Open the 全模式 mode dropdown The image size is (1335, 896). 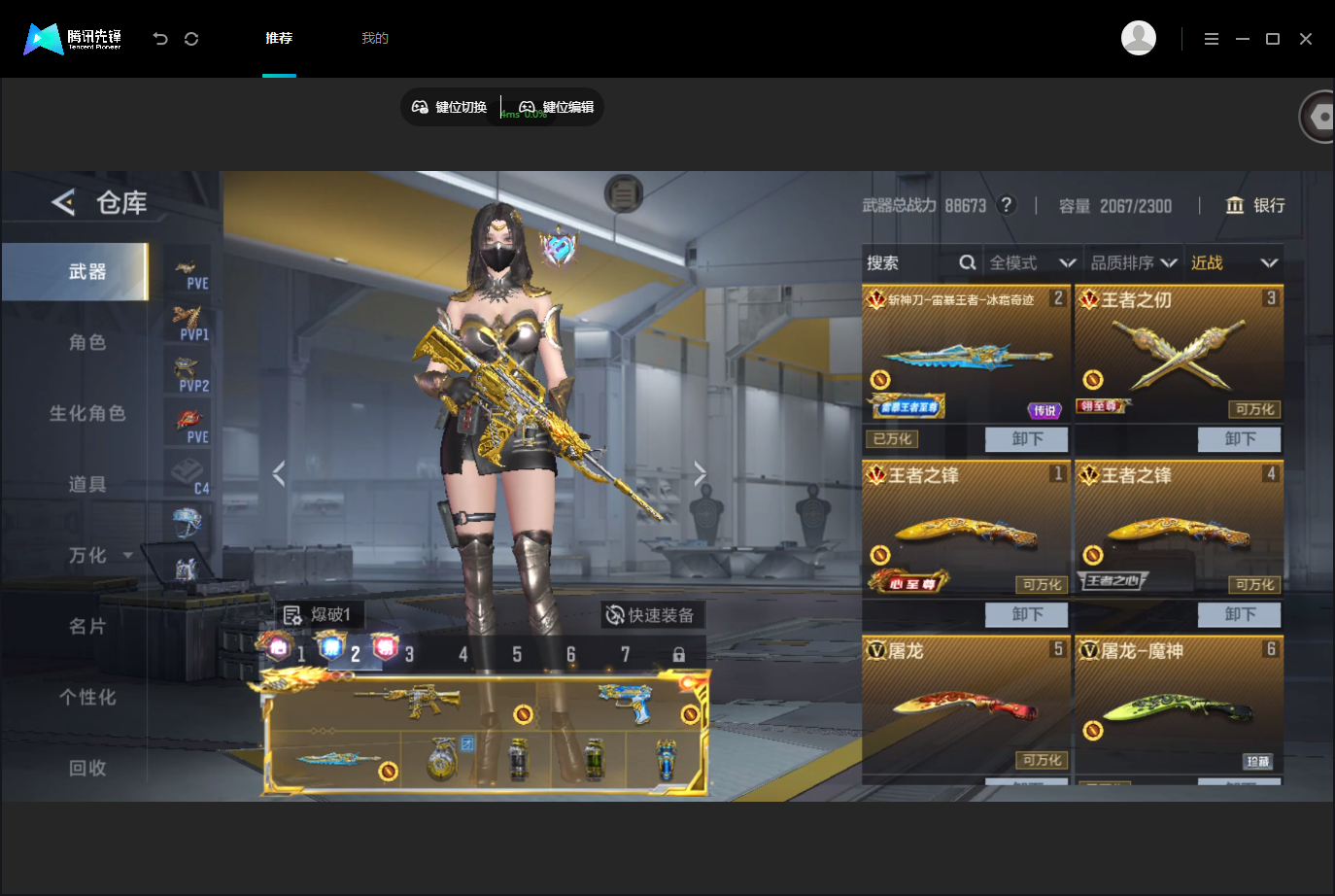coord(1033,262)
